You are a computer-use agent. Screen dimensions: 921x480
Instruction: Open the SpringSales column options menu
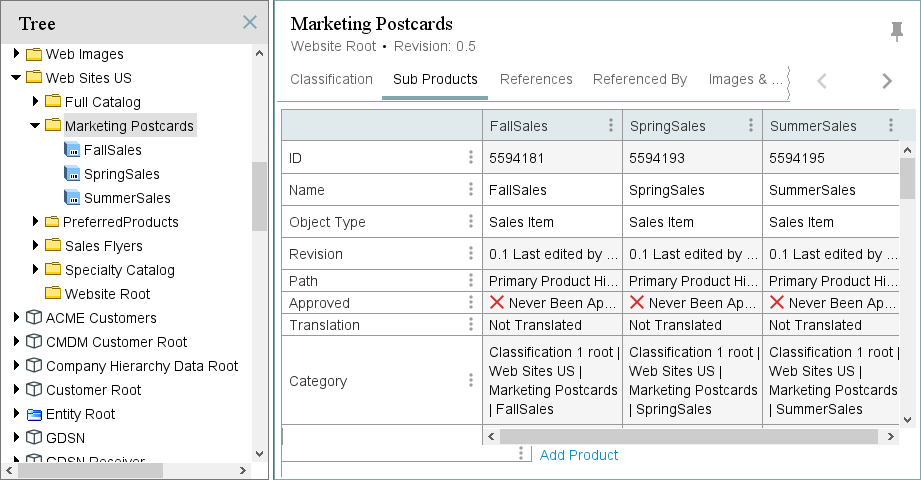tap(751, 126)
